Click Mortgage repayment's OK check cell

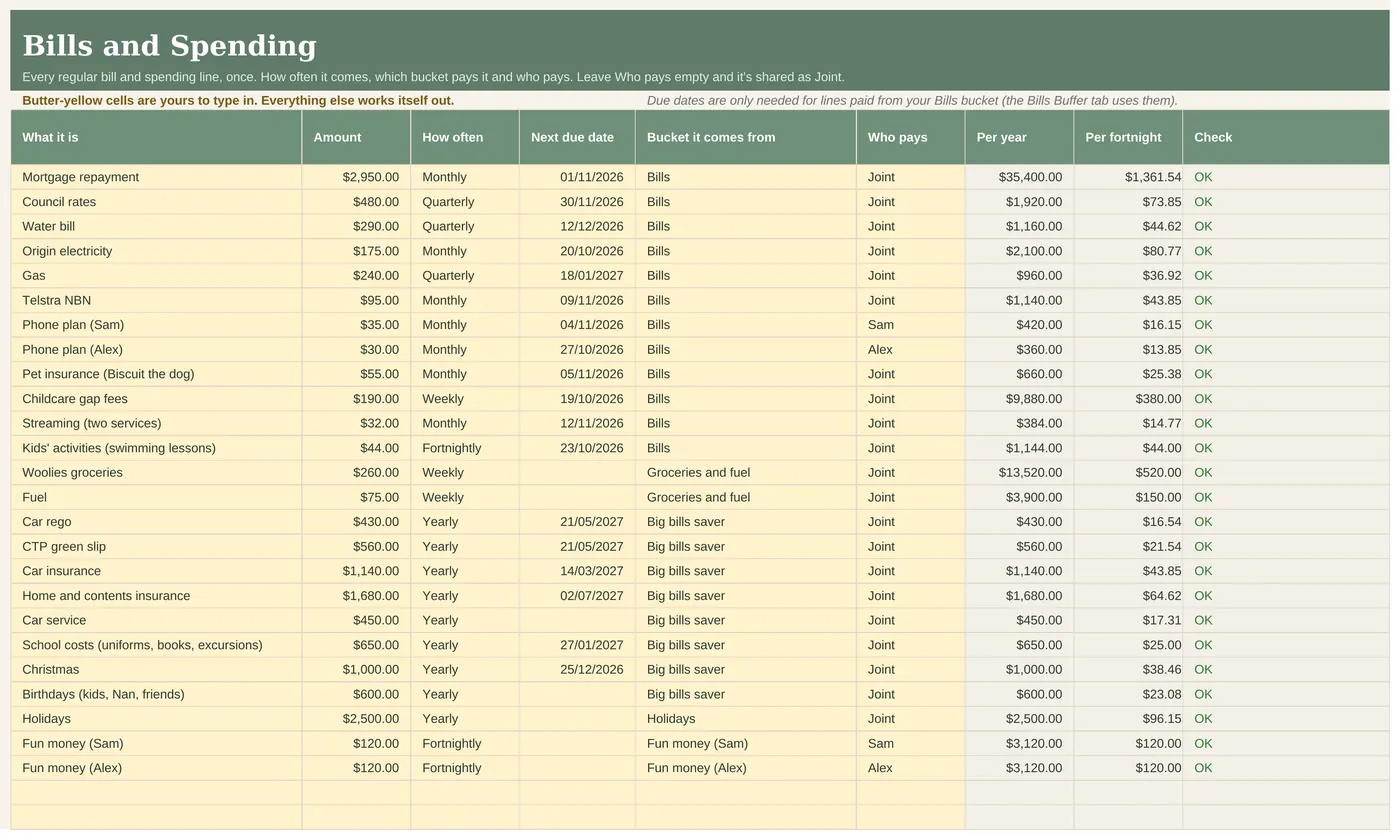coord(1286,177)
